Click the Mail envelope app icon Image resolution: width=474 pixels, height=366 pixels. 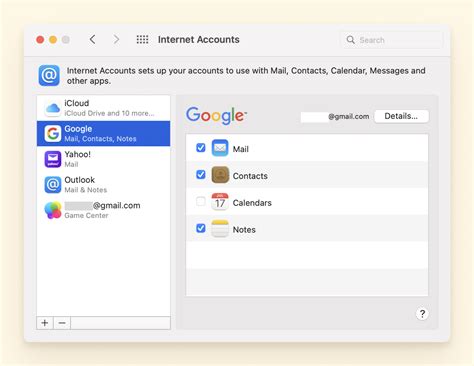point(220,148)
